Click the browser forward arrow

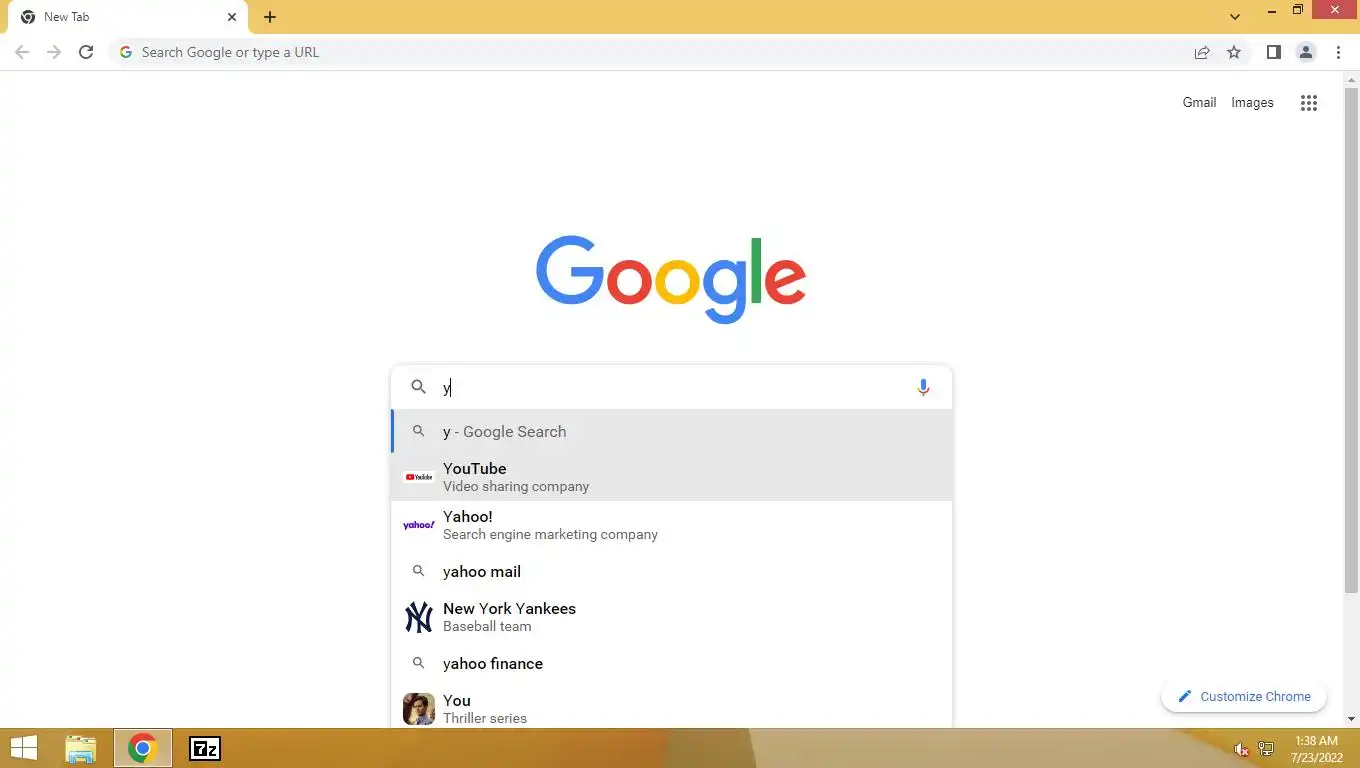(x=54, y=52)
